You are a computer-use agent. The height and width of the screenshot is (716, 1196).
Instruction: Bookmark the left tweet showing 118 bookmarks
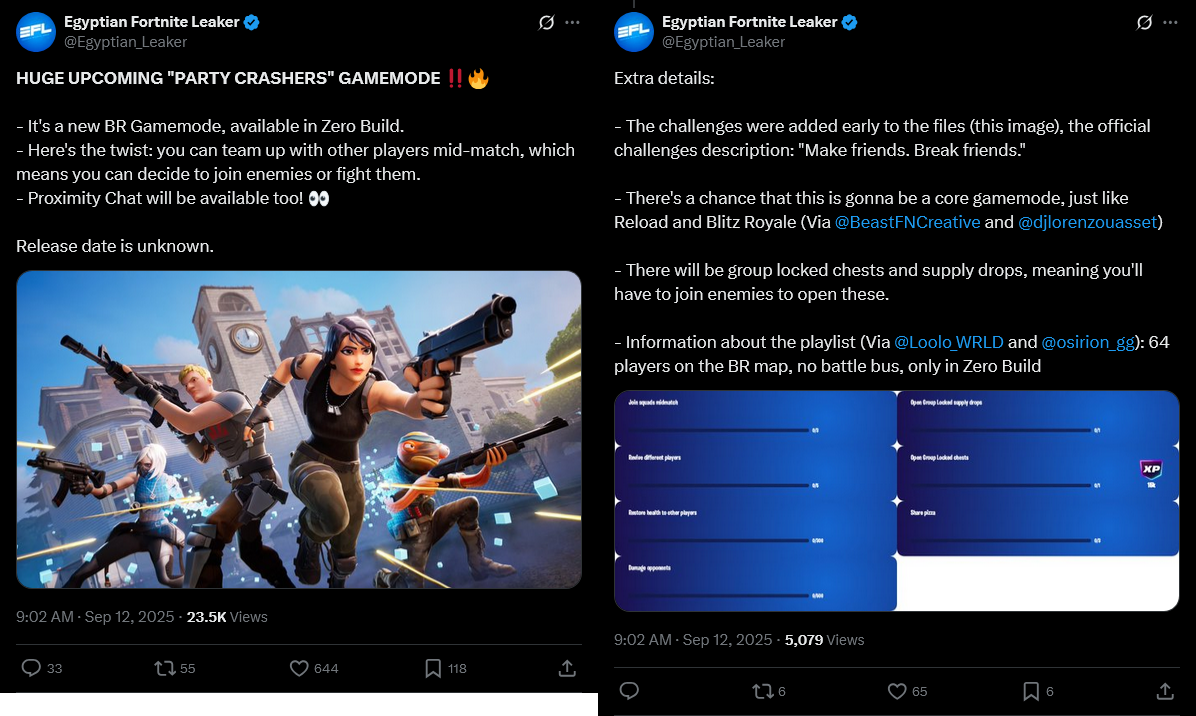coord(432,669)
